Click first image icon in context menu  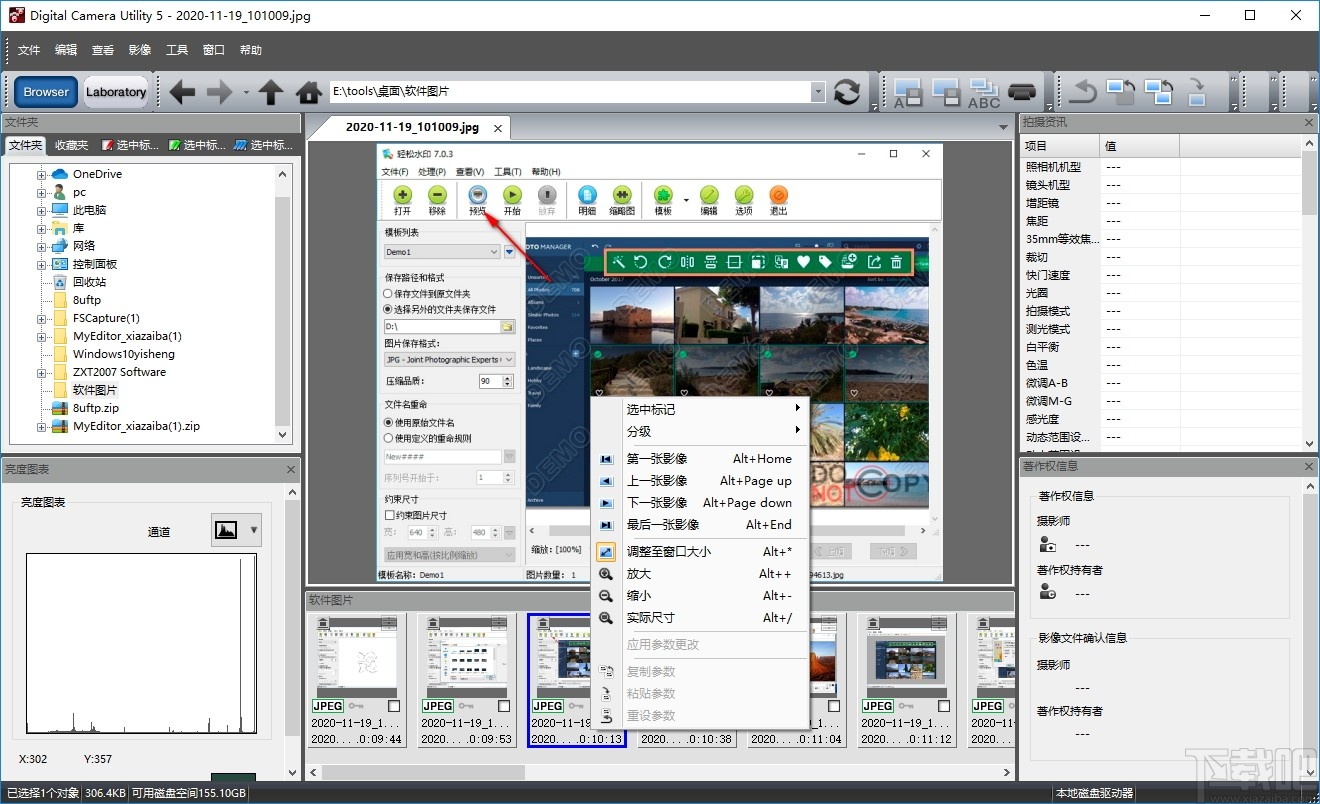pos(606,459)
